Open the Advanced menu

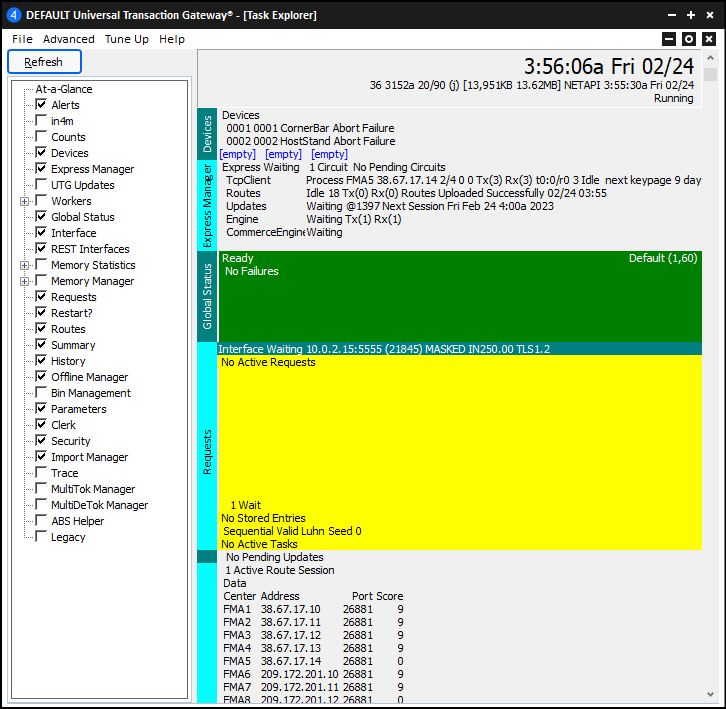[69, 39]
